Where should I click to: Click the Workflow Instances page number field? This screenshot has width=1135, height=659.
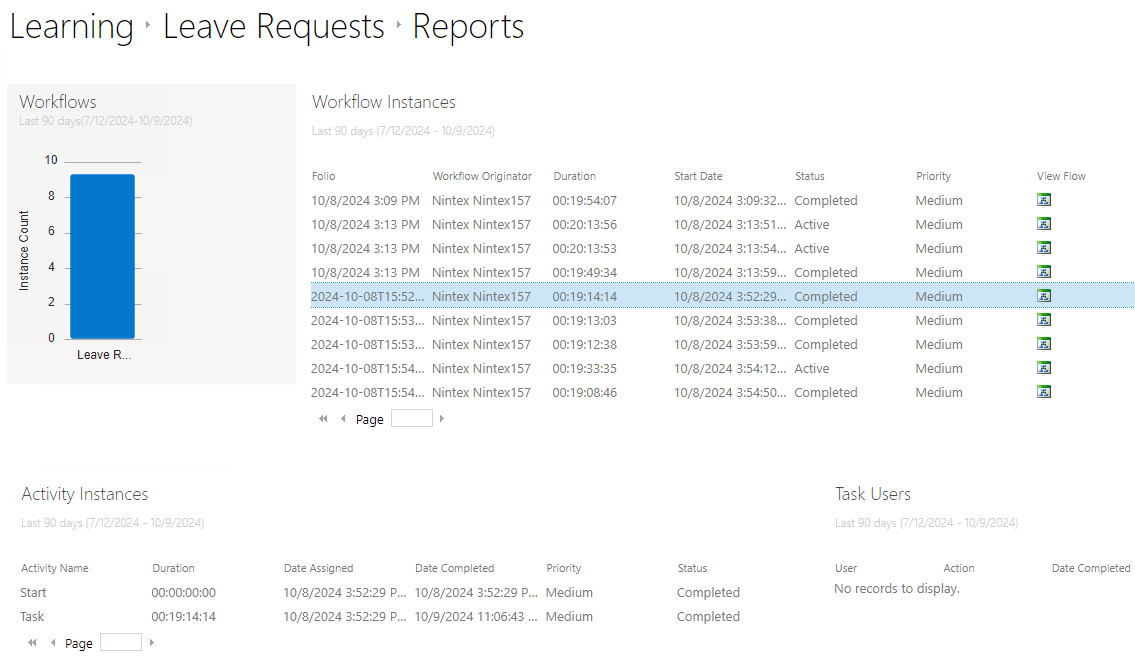point(412,419)
